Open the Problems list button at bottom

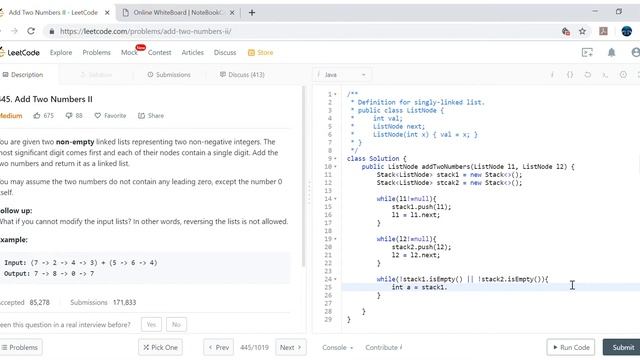click(20, 347)
